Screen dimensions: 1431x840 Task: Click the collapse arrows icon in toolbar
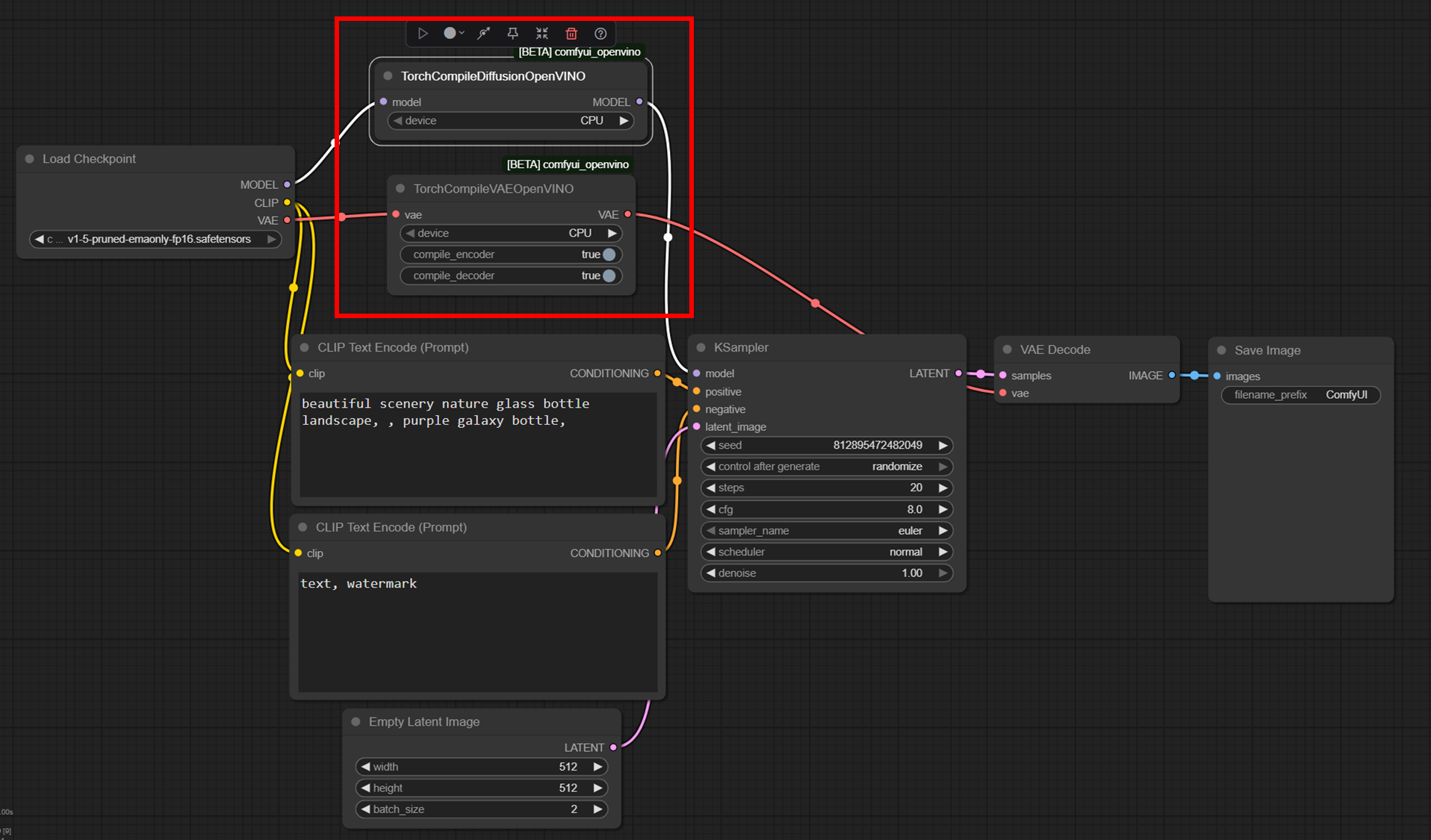click(x=542, y=34)
